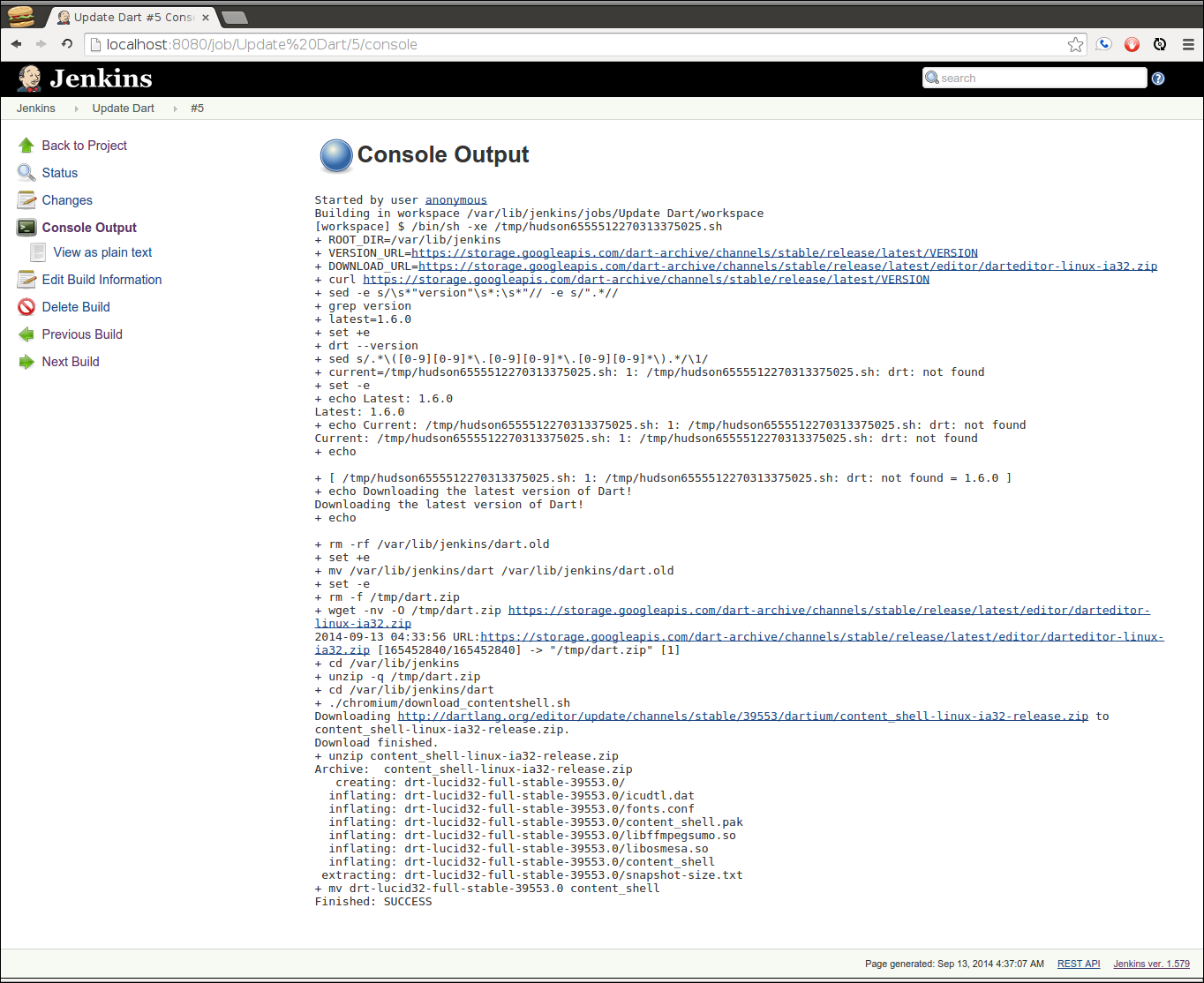The width and height of the screenshot is (1204, 983).
Task: Click the Next Build green arrow icon
Action: click(26, 361)
